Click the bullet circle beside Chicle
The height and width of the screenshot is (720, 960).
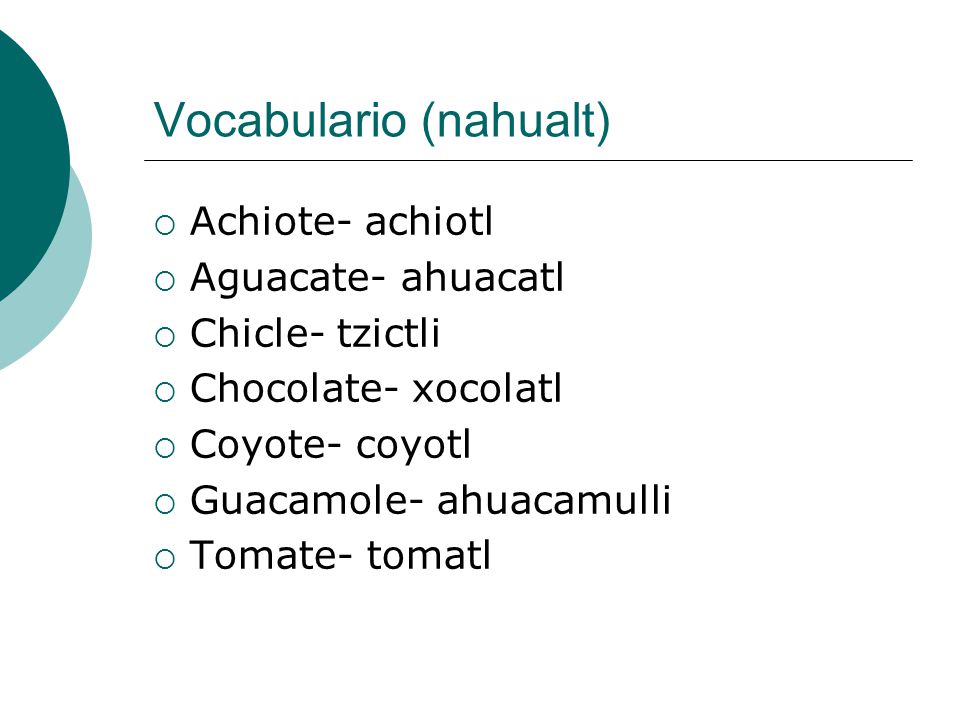165,337
